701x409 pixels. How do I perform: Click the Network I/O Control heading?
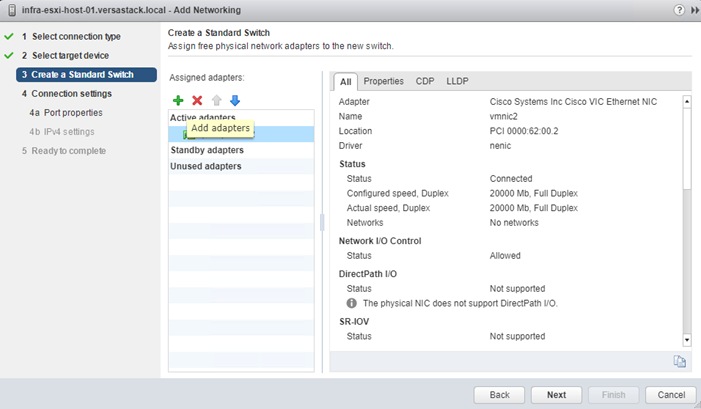pyautogui.click(x=380, y=241)
